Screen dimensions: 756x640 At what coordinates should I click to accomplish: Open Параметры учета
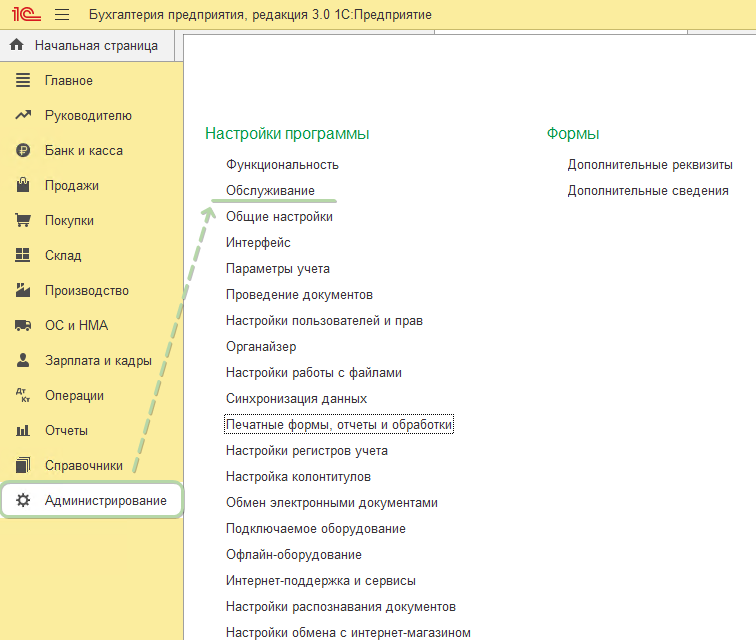click(278, 269)
